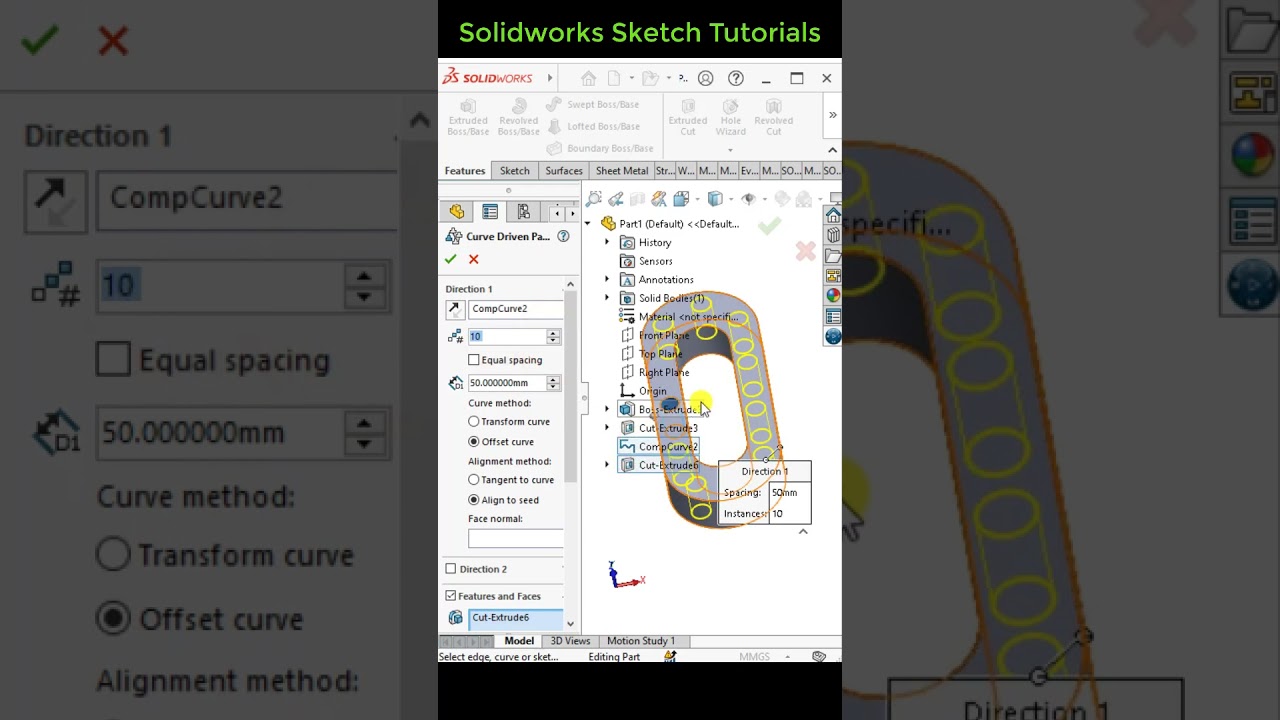Open the 3D Views bottom tab

[570, 641]
